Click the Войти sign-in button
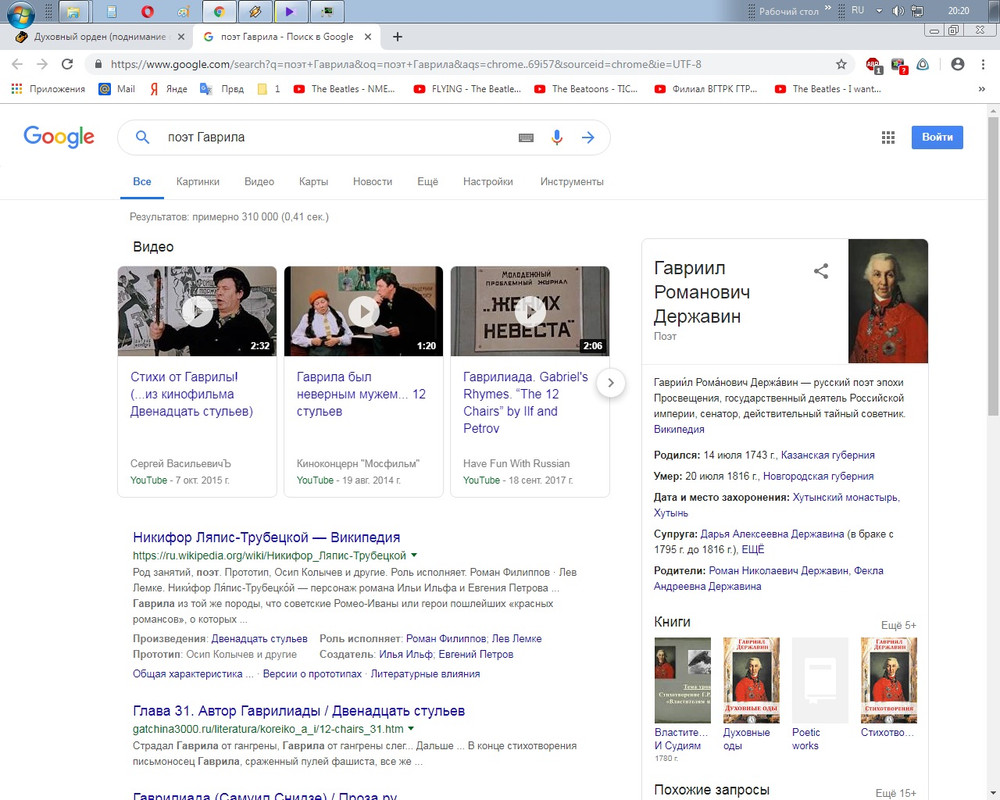The image size is (1000, 800). coord(937,137)
